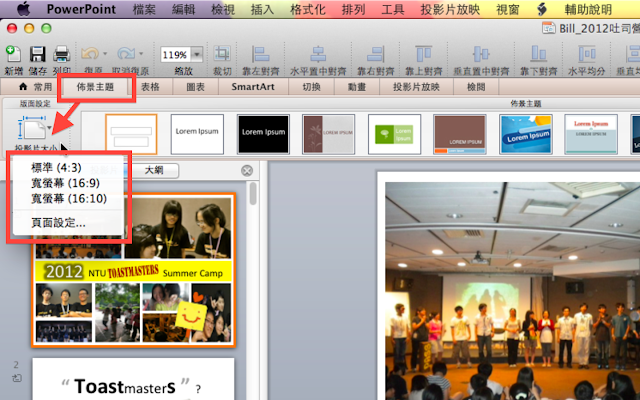Select the pale blue red-title theme

[x=591, y=134]
